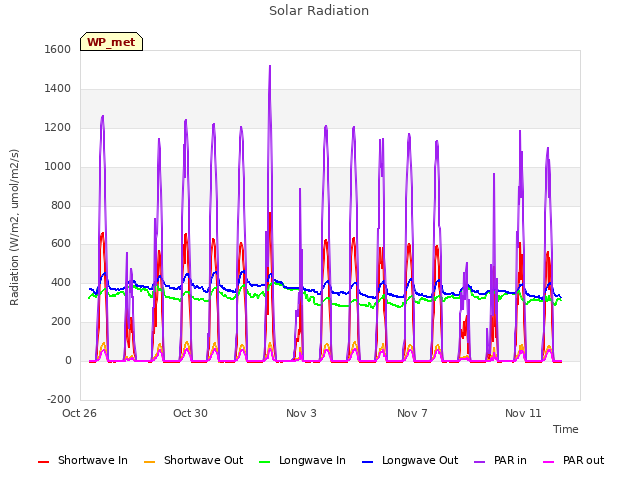Viewport: 640px width, 480px height.
Task: Click the tallest PAR in peak above 1400
Action: point(270,67)
